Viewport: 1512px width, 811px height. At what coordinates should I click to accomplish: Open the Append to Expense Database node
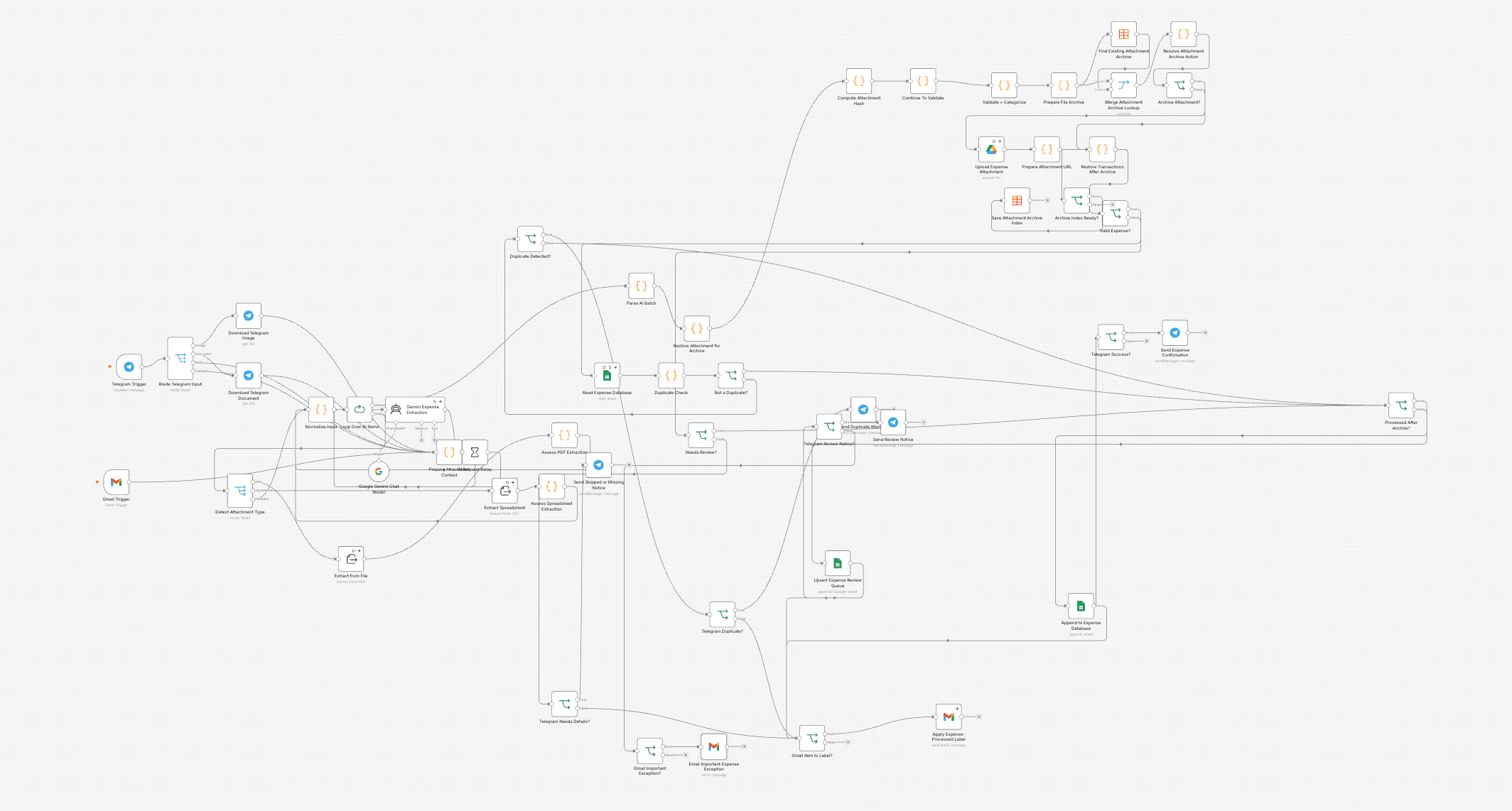(x=1081, y=606)
